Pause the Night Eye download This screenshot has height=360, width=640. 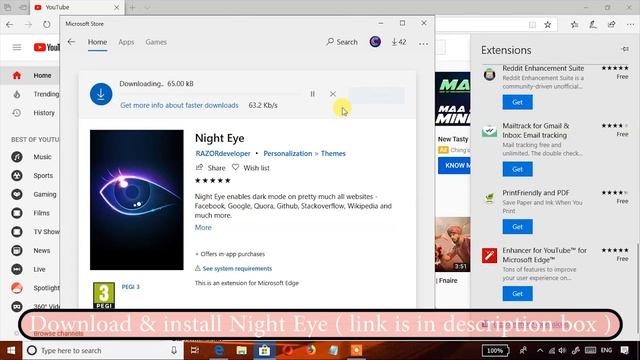pyautogui.click(x=313, y=94)
